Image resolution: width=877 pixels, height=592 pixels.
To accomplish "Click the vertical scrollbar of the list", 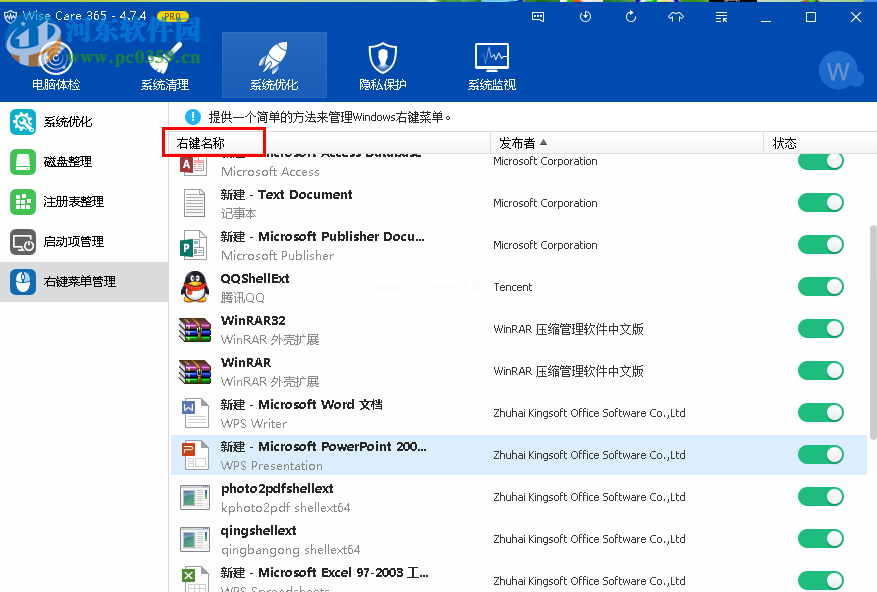I will [x=872, y=330].
